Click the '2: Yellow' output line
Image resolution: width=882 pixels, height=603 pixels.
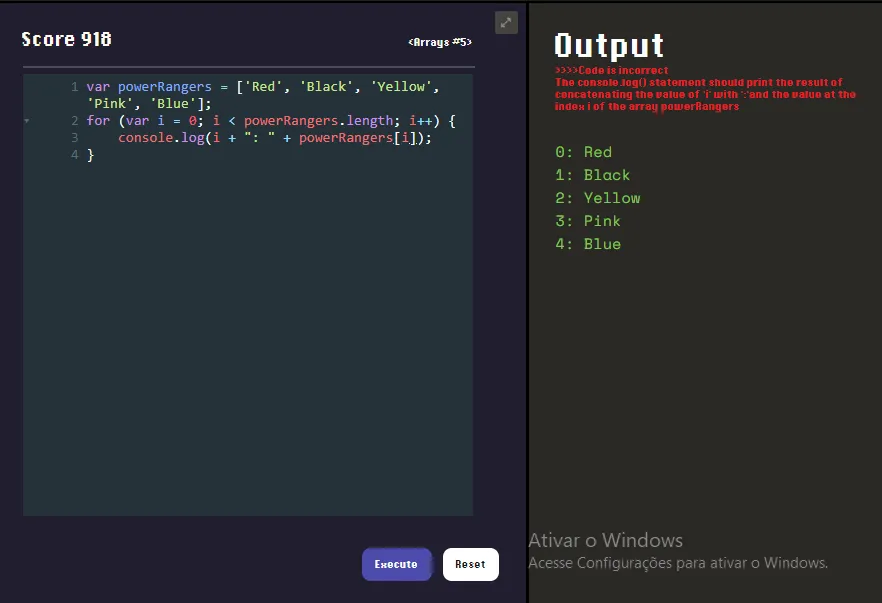(597, 198)
